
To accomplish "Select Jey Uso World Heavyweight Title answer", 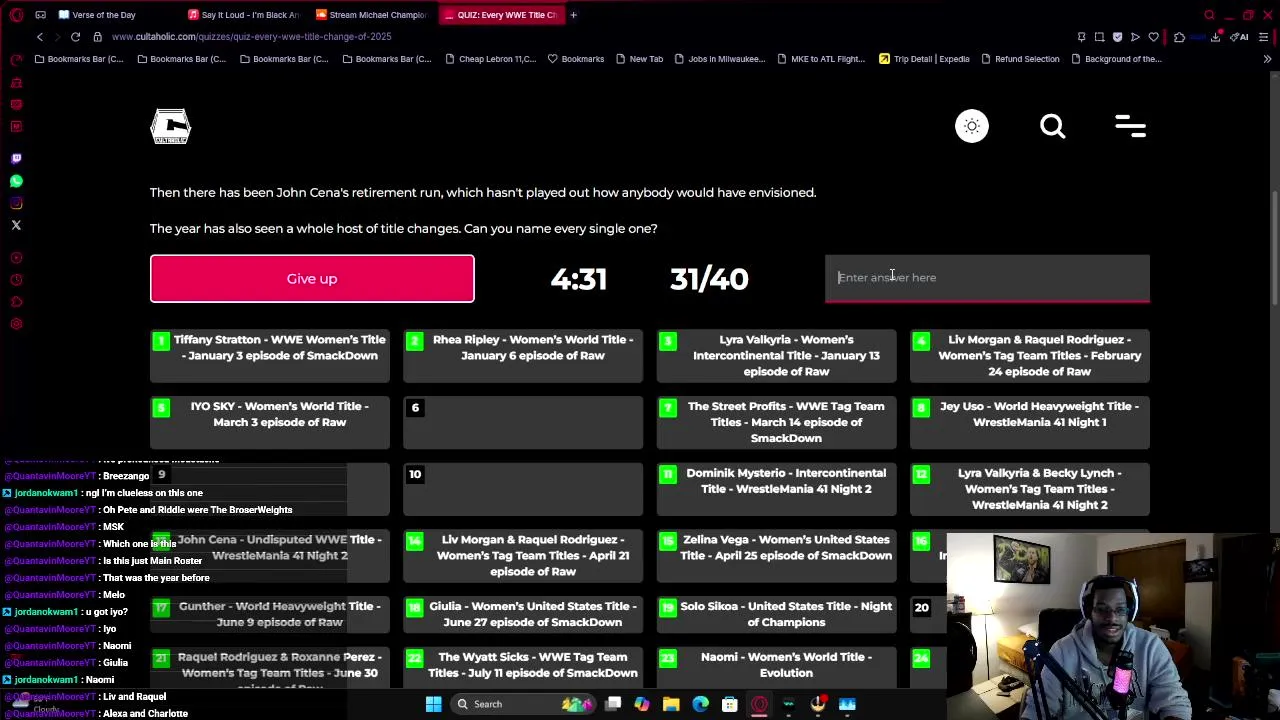I will (1030, 423).
